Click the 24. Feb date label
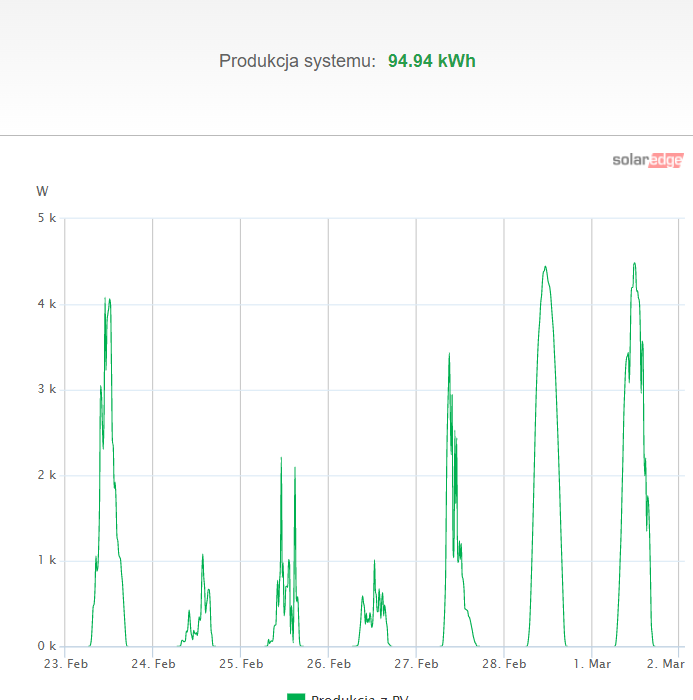Viewport: 693px width, 700px height. [x=152, y=663]
